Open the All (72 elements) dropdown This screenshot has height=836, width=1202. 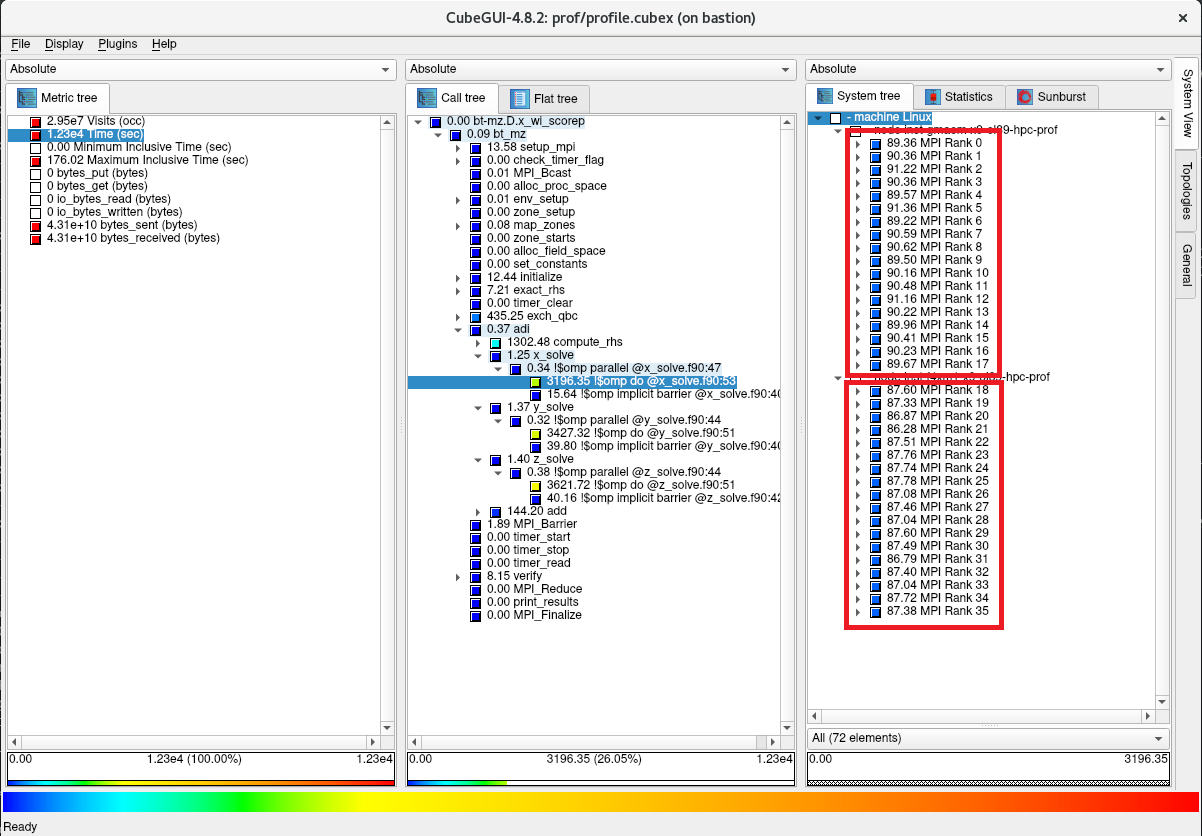point(987,738)
